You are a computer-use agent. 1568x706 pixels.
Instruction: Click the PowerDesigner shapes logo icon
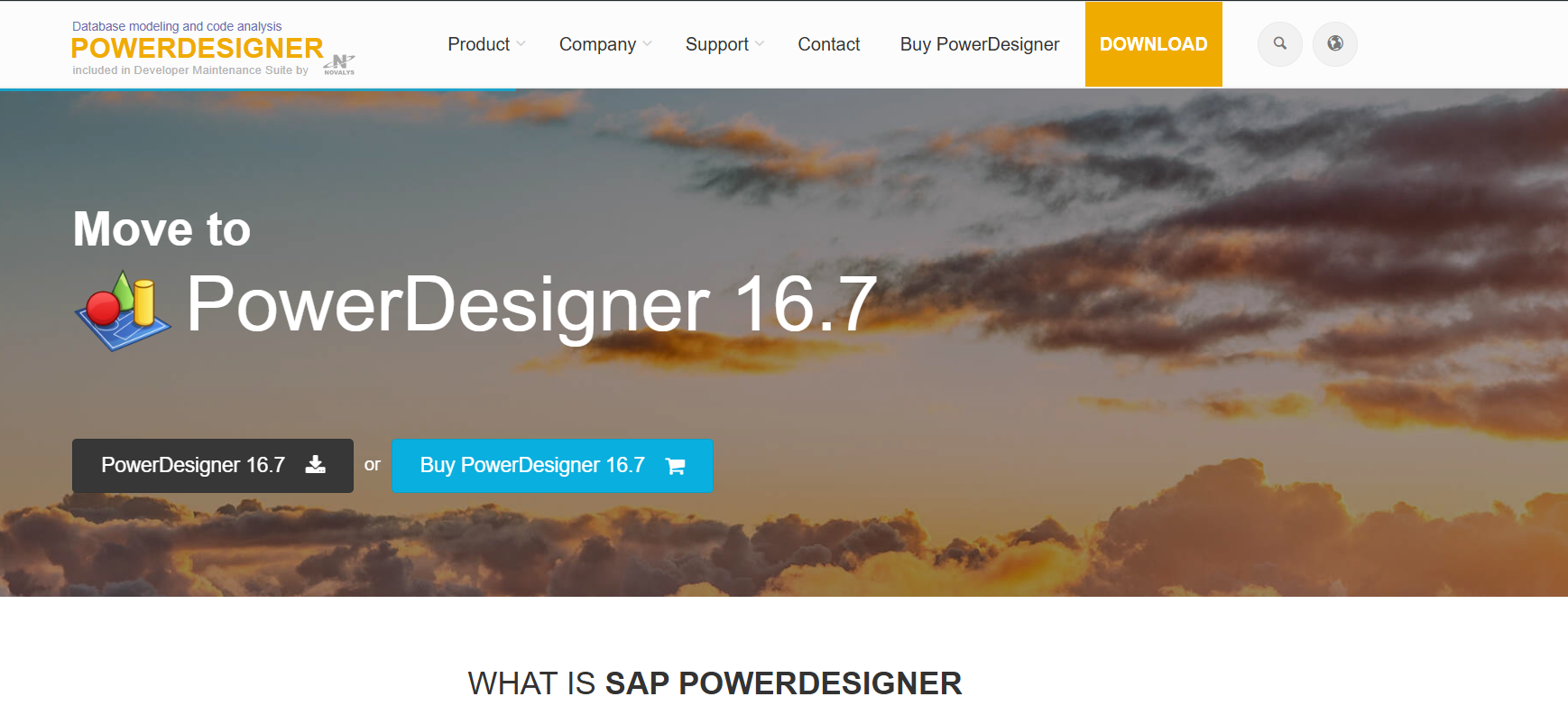coord(123,310)
